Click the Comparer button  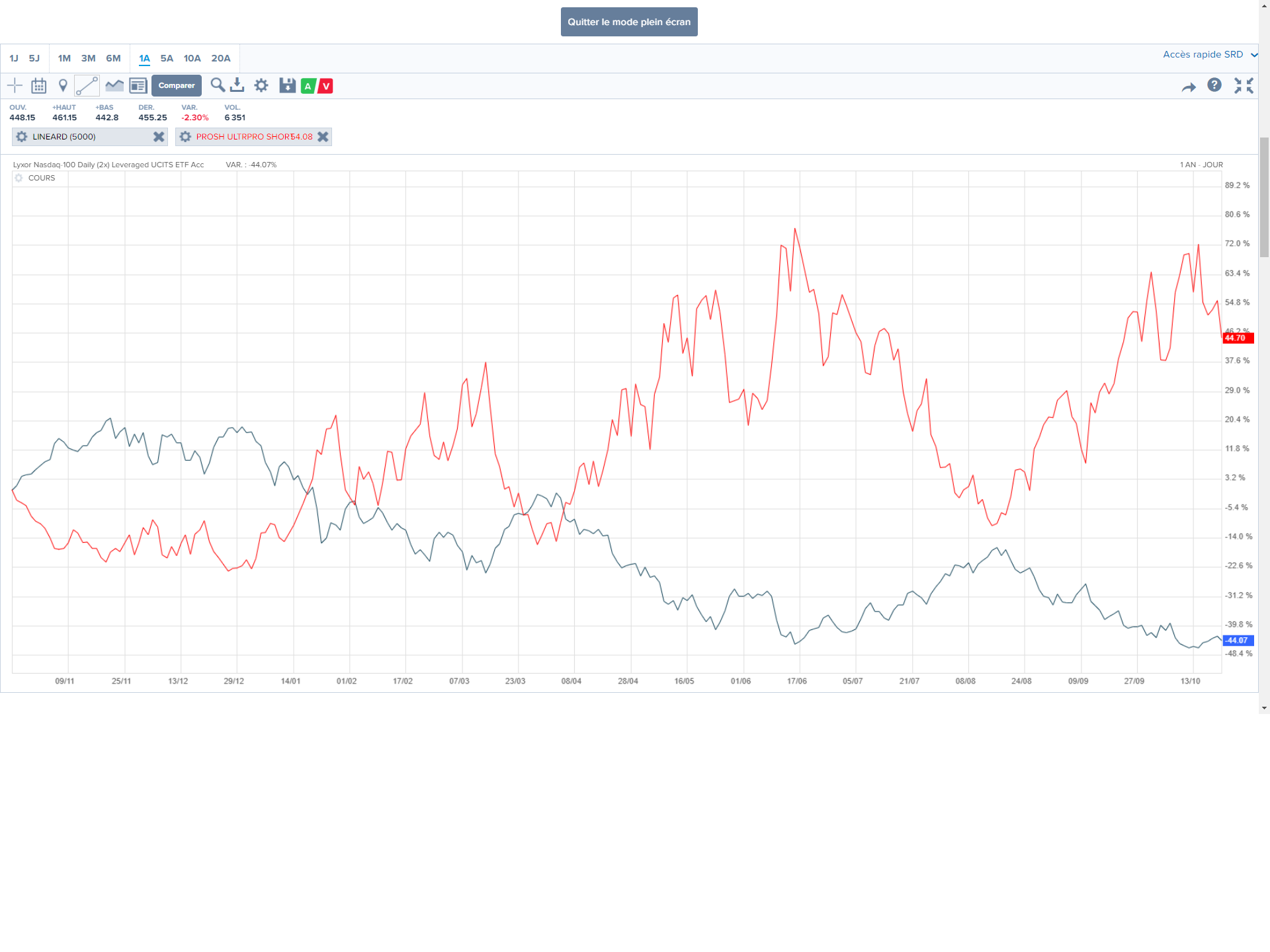click(177, 85)
